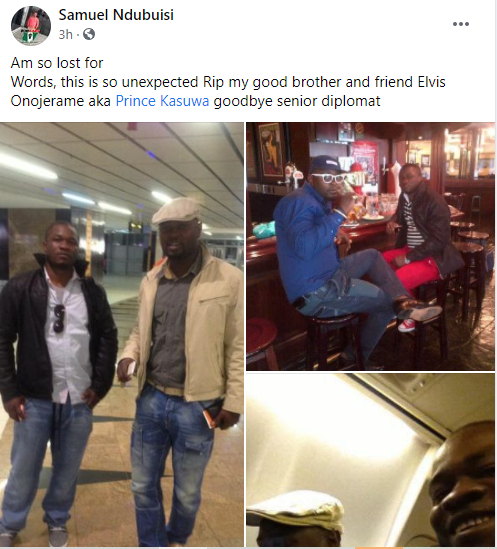Viewport: 497px width, 549px height.
Task: Open the bar photo with stools
Action: point(370,246)
